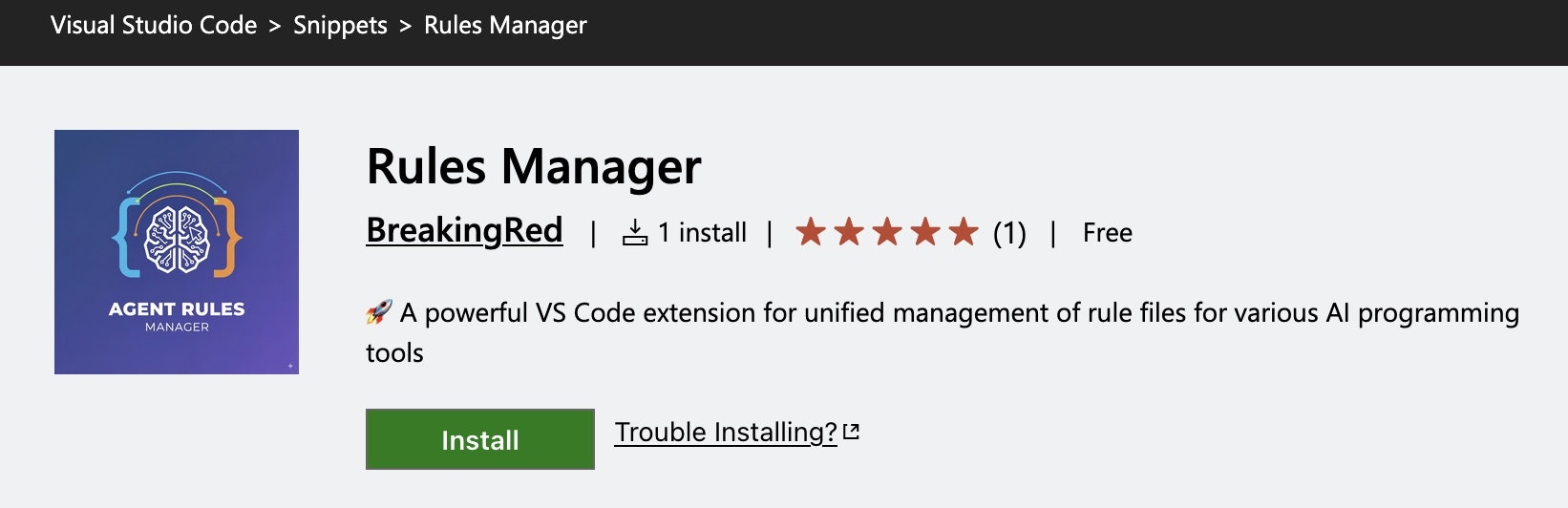The image size is (1568, 508).
Task: Open the Snippets category breadcrumb
Action: pos(340,26)
